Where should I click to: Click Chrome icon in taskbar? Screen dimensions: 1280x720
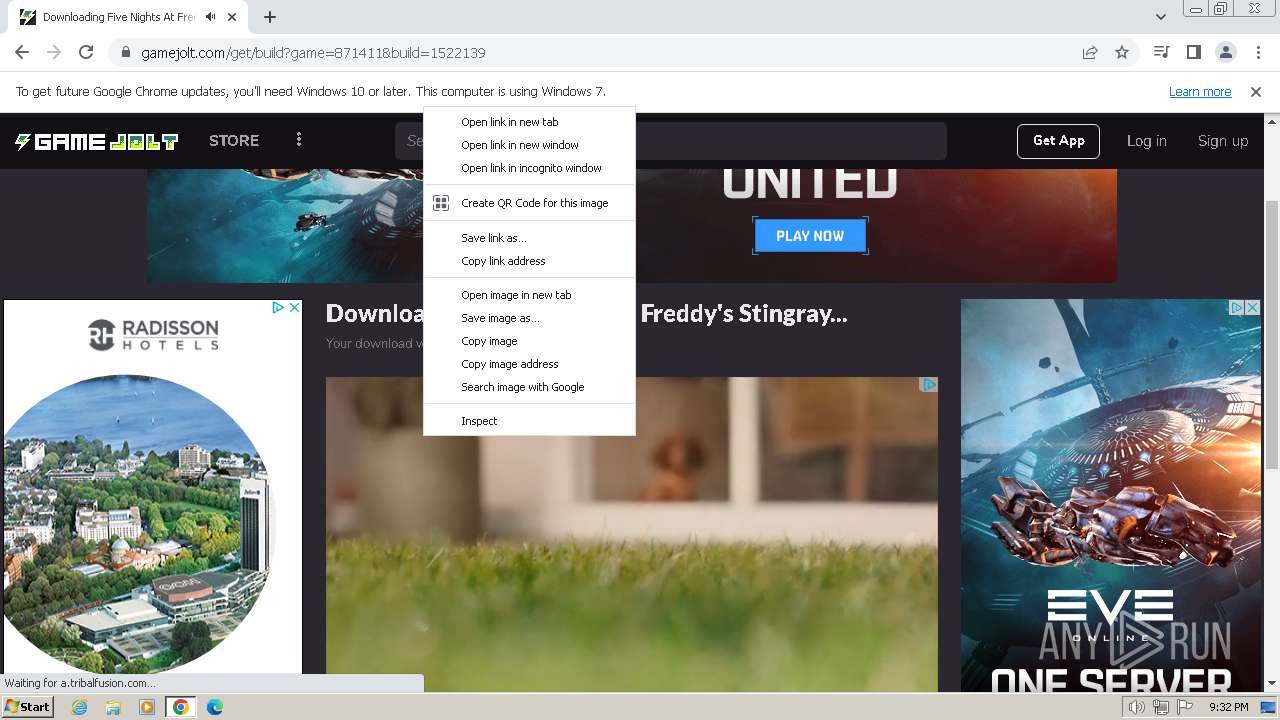click(x=181, y=707)
